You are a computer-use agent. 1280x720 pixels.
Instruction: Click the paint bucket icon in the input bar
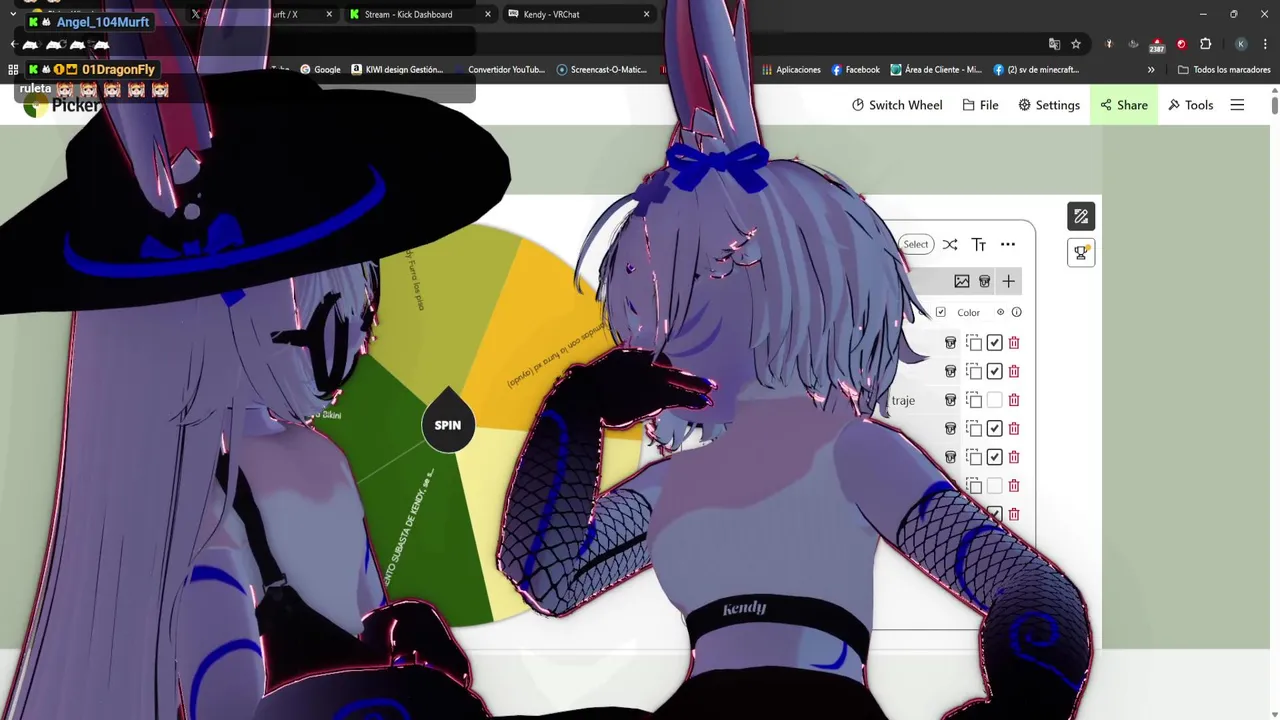click(x=985, y=282)
